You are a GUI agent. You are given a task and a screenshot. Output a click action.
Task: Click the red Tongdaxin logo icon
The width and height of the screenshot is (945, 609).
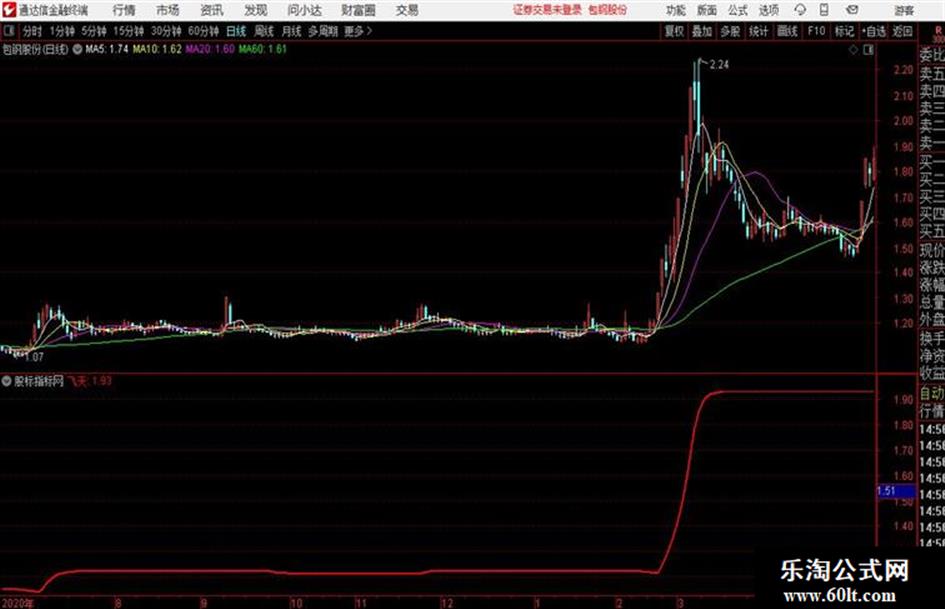(x=8, y=10)
